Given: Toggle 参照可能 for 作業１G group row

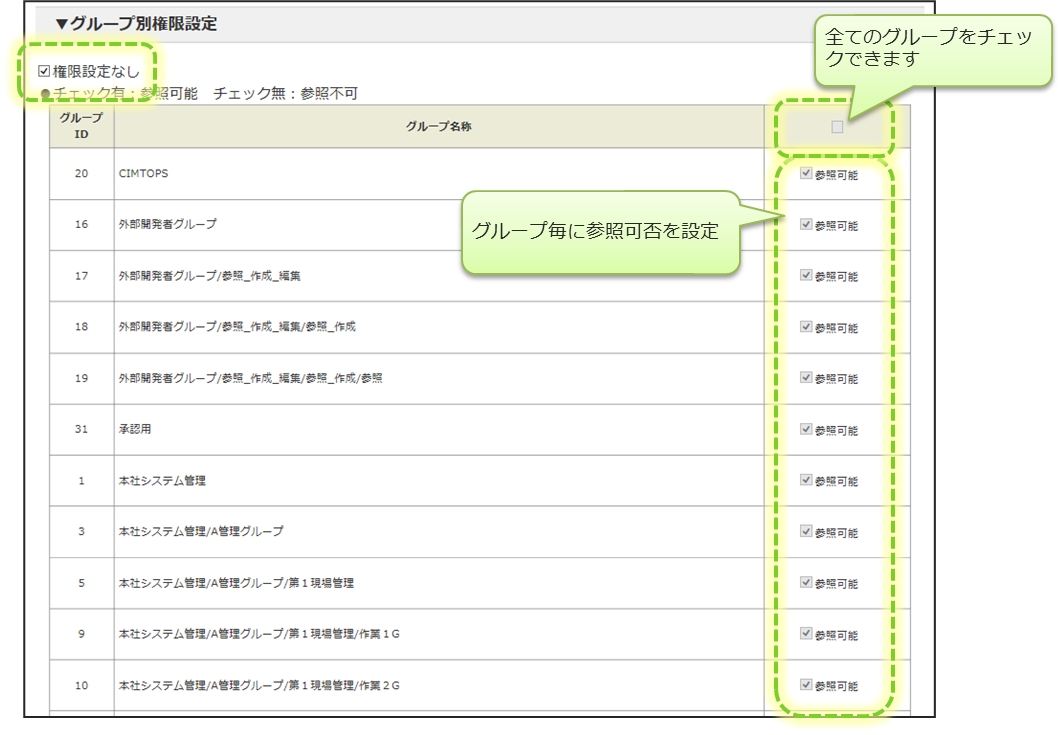Looking at the screenshot, I should pos(807,634).
